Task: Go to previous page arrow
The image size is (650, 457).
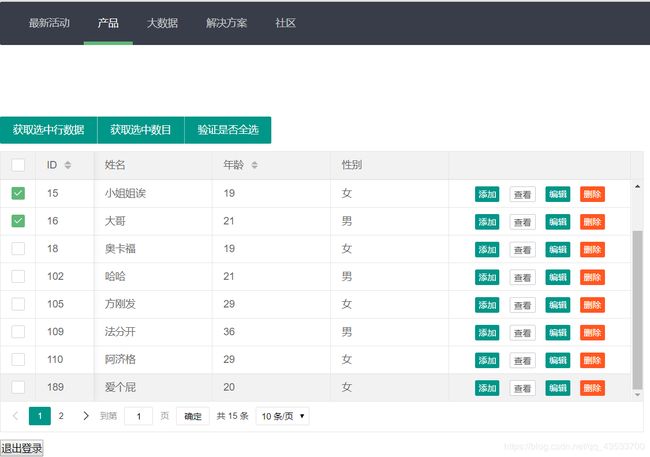Action: click(15, 416)
